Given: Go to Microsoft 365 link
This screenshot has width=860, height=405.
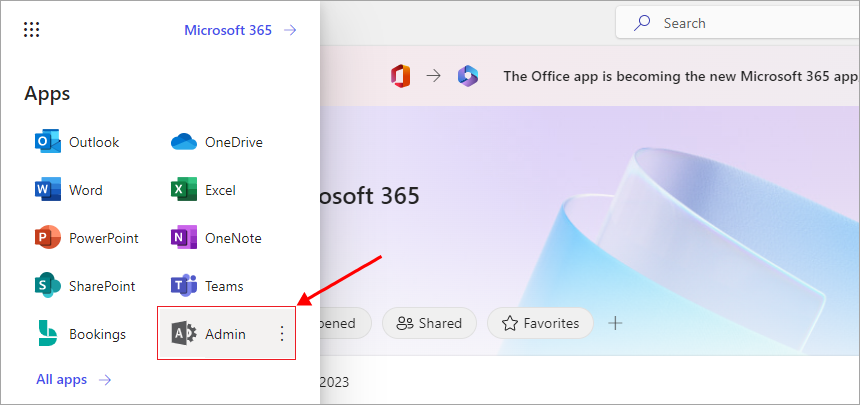Looking at the screenshot, I should pyautogui.click(x=240, y=30).
